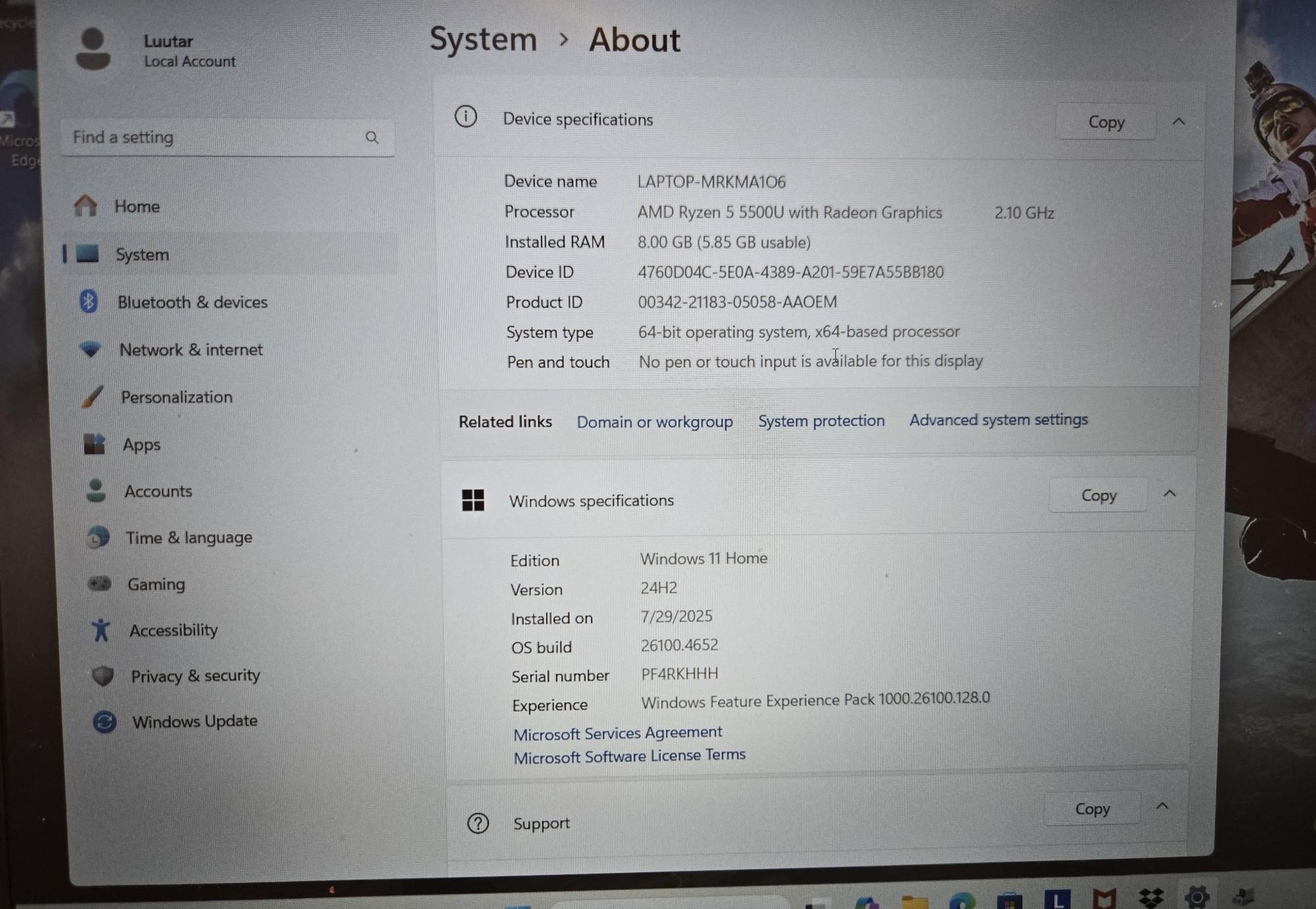
Task: Open Accessibility settings
Action: click(173, 630)
